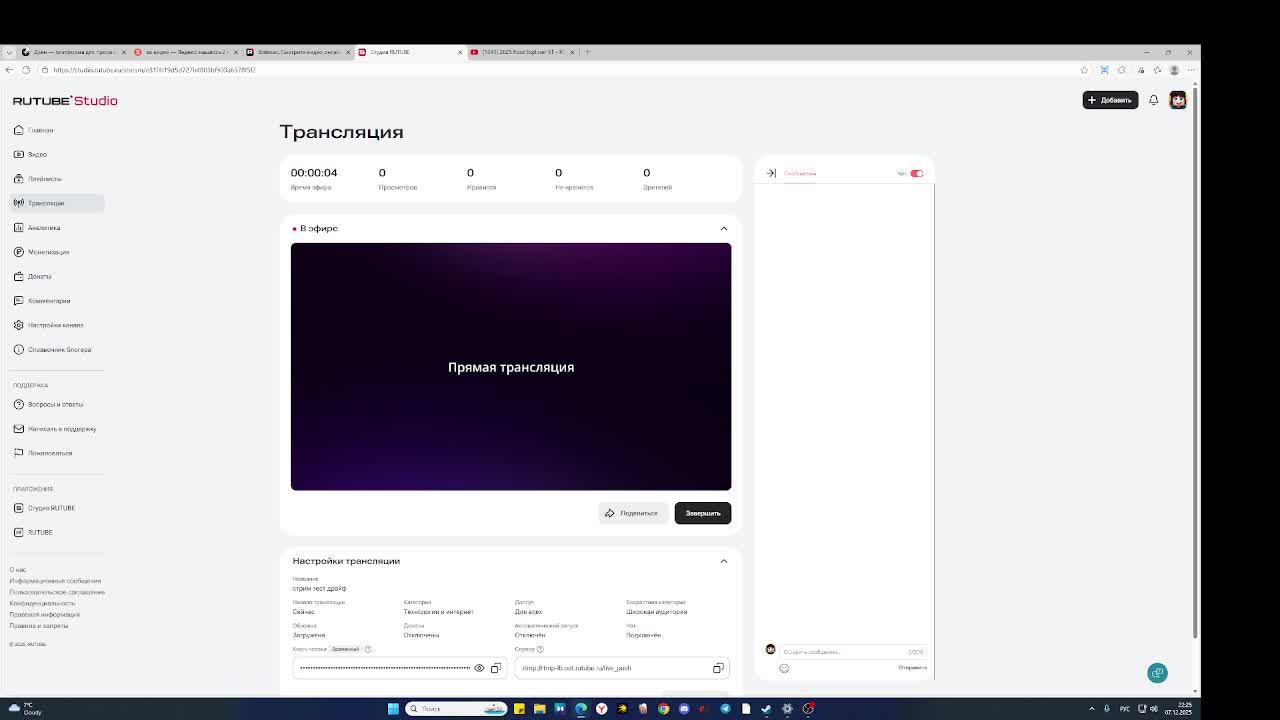This screenshot has width=1280, height=720.
Task: Open Discord from the taskbar
Action: 684,708
